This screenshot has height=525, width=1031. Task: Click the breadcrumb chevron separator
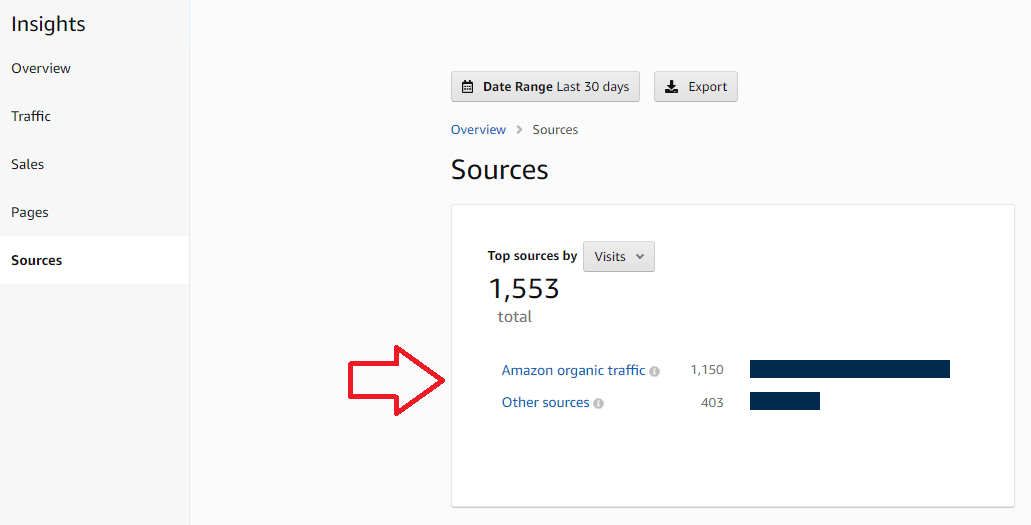pos(519,130)
